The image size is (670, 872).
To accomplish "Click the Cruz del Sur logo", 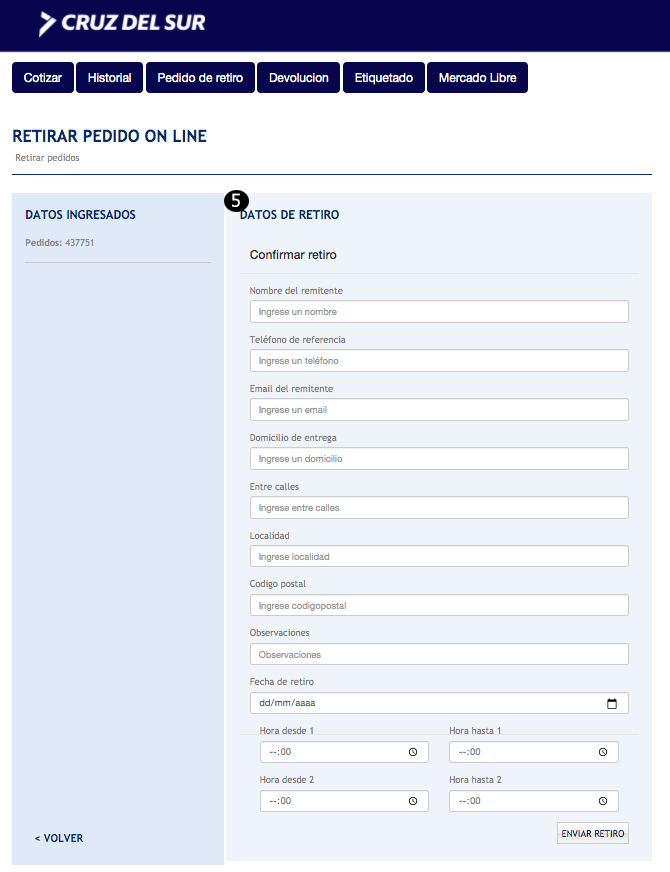I will [x=122, y=22].
